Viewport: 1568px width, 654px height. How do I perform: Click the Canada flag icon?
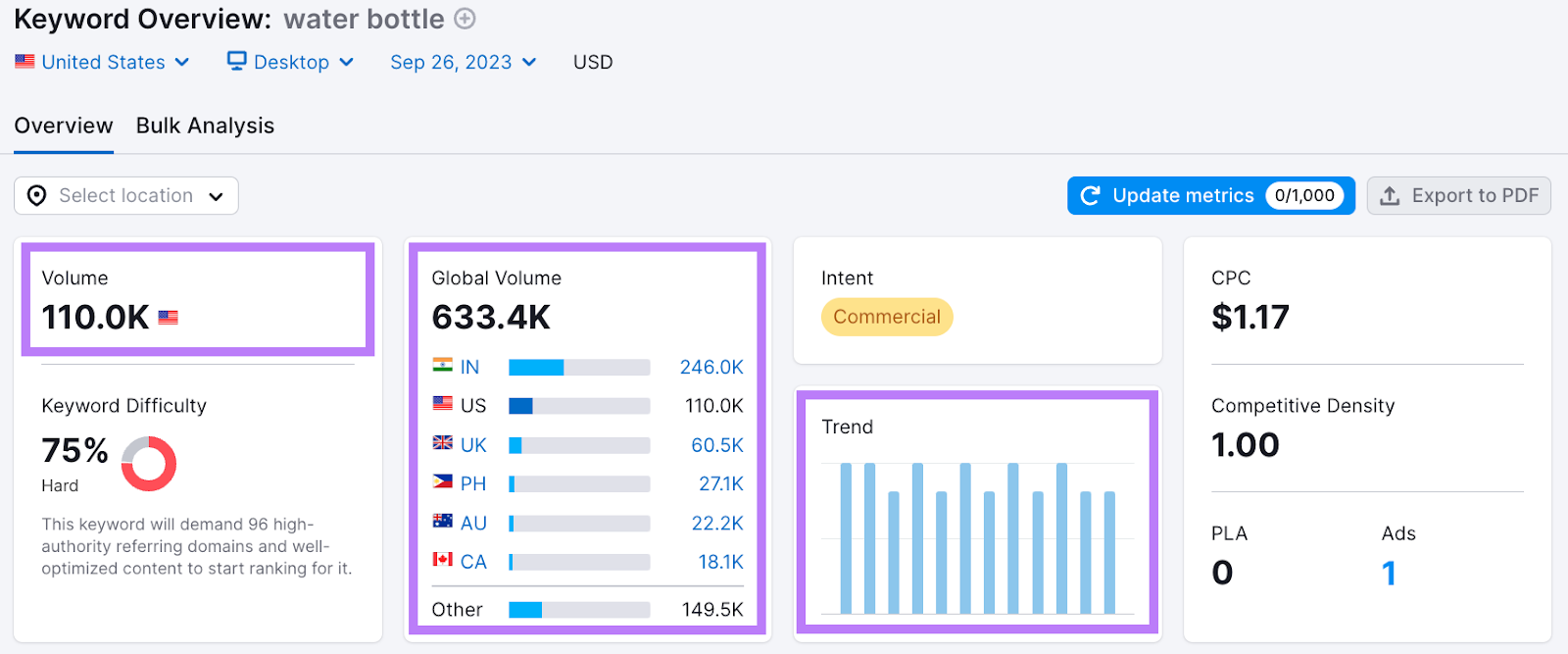coord(443,560)
